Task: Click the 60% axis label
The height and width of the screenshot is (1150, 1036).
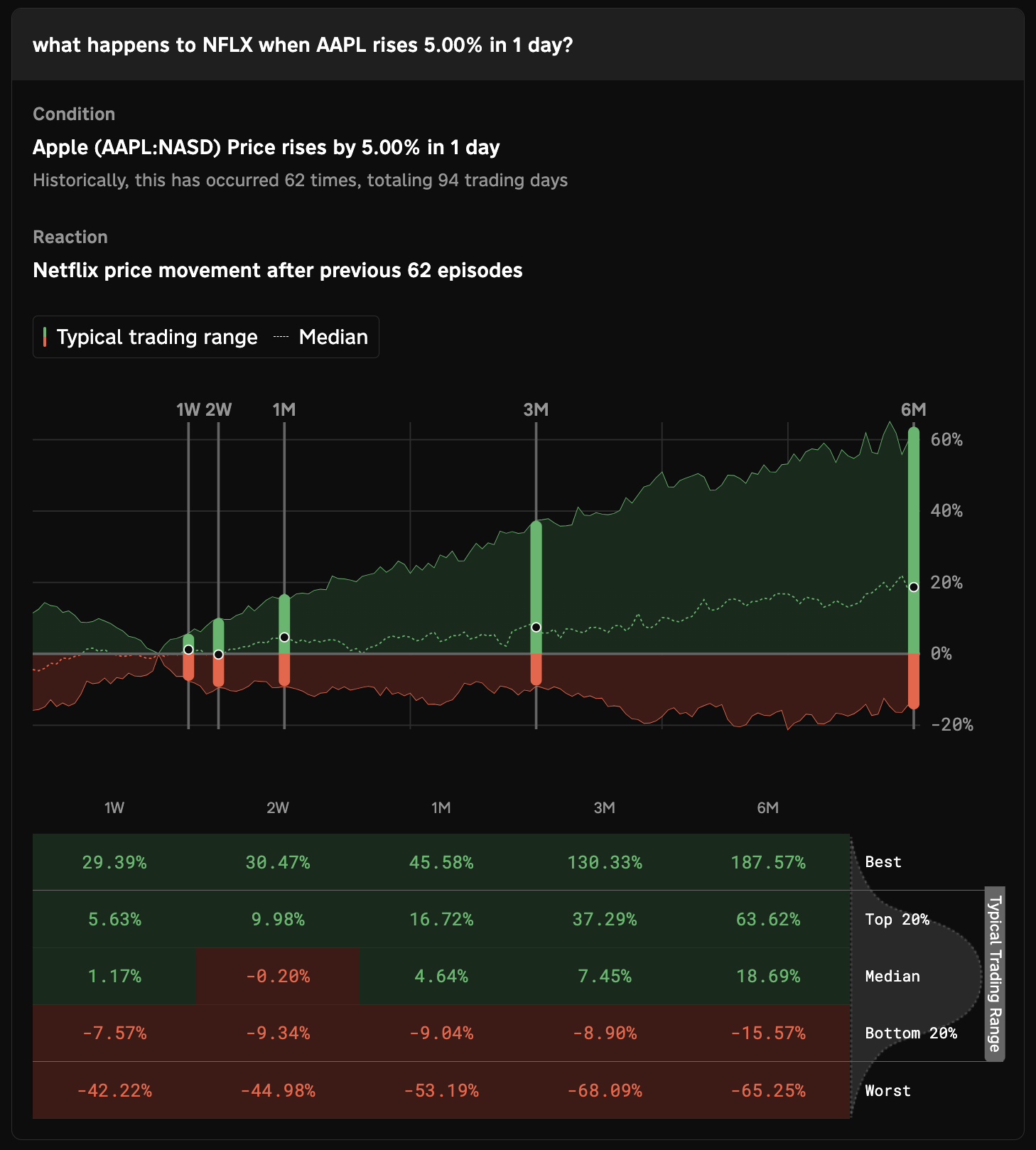Action: click(946, 440)
